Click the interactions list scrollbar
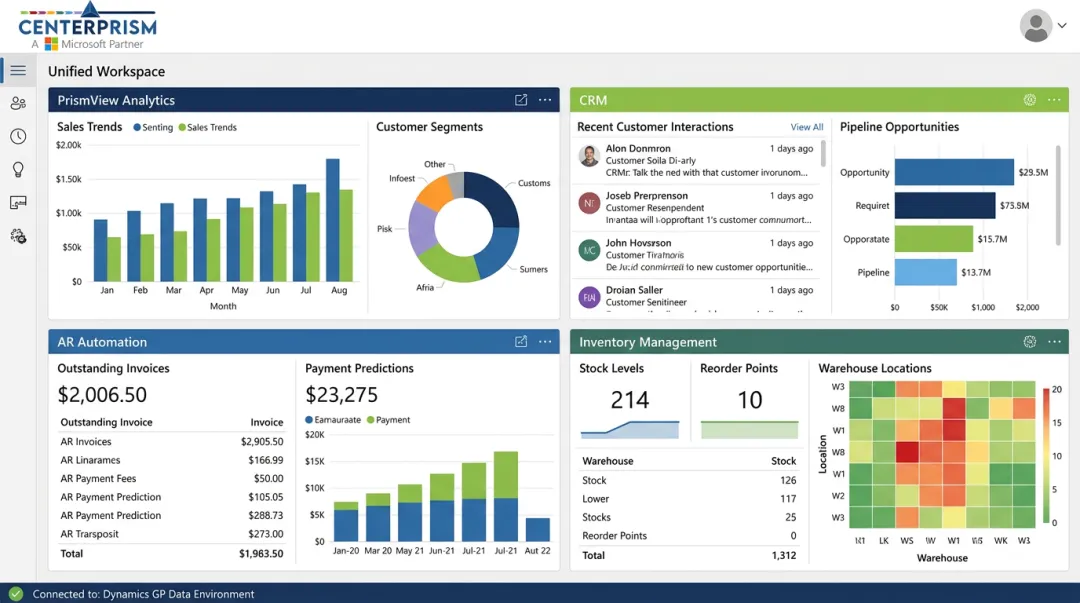This screenshot has height=603, width=1080. (x=823, y=154)
